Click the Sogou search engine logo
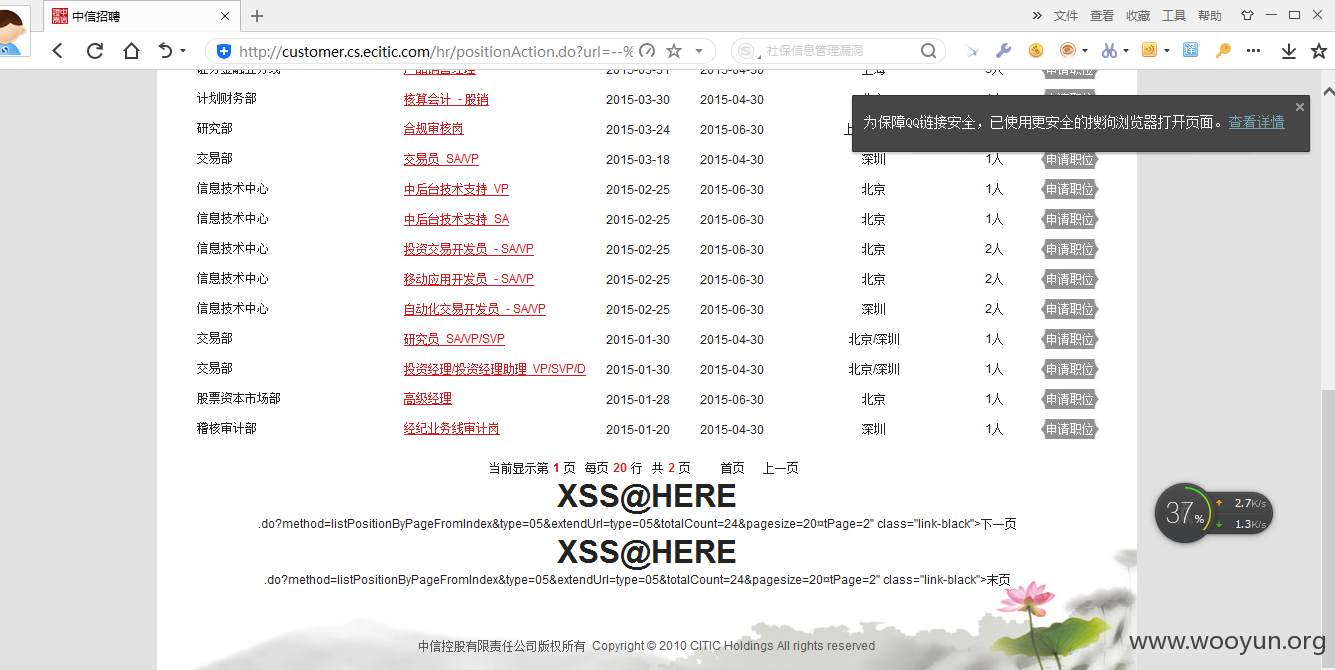This screenshot has height=670, width=1335. (x=748, y=51)
